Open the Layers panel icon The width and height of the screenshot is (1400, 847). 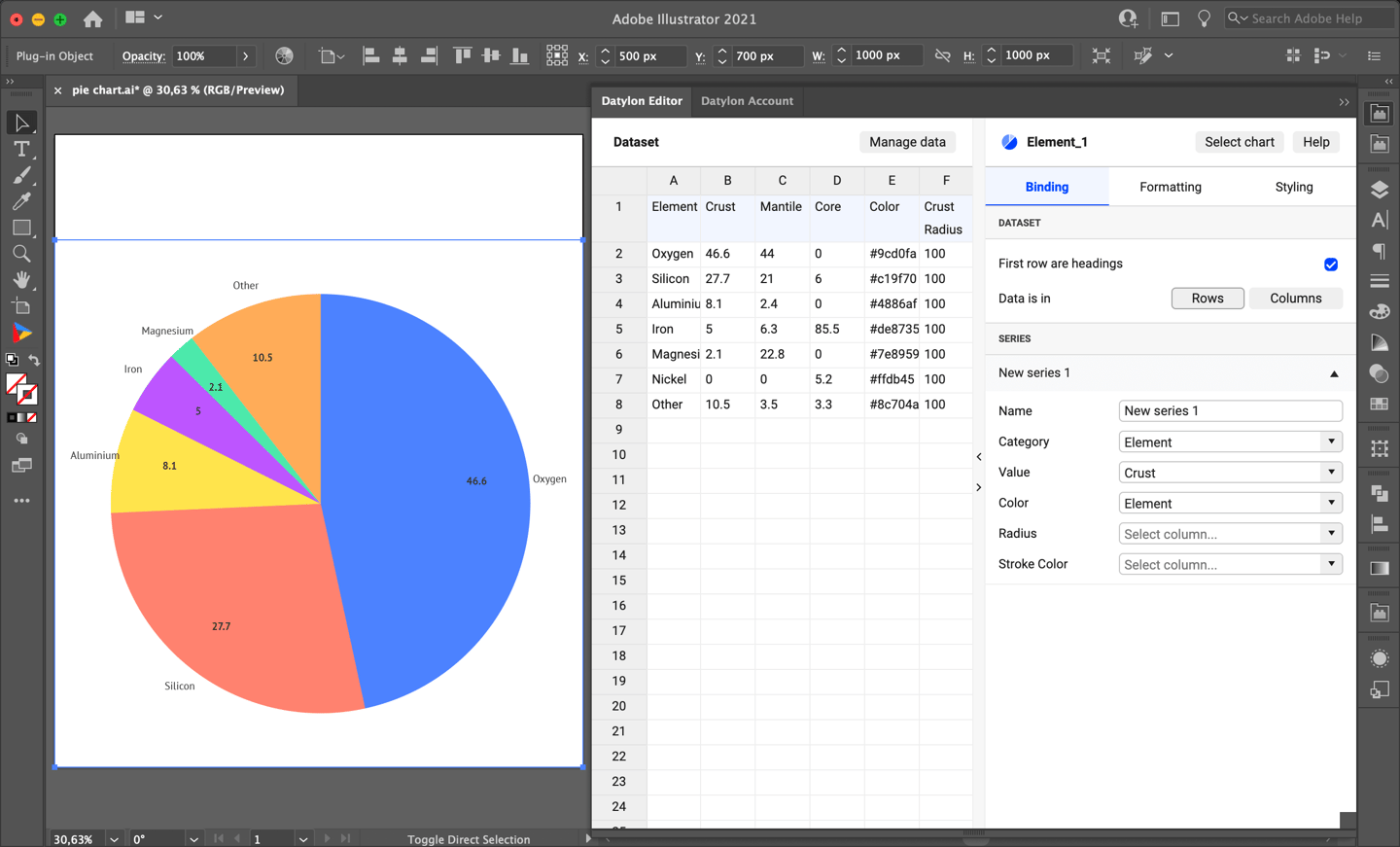[1379, 190]
